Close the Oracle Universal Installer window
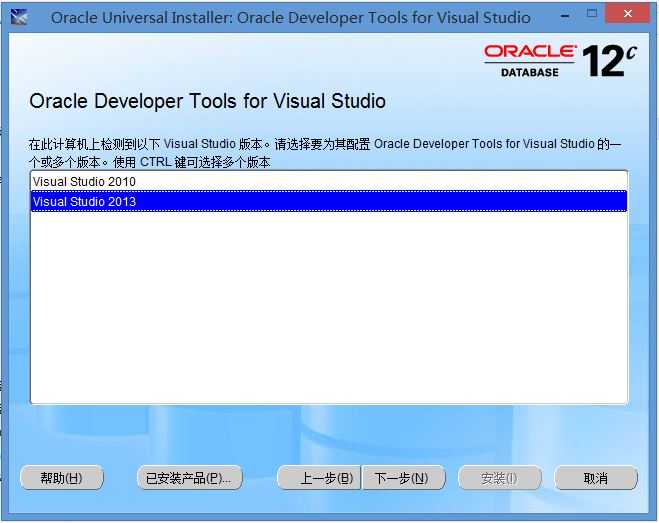Viewport: 659px width, 523px height. (x=628, y=14)
